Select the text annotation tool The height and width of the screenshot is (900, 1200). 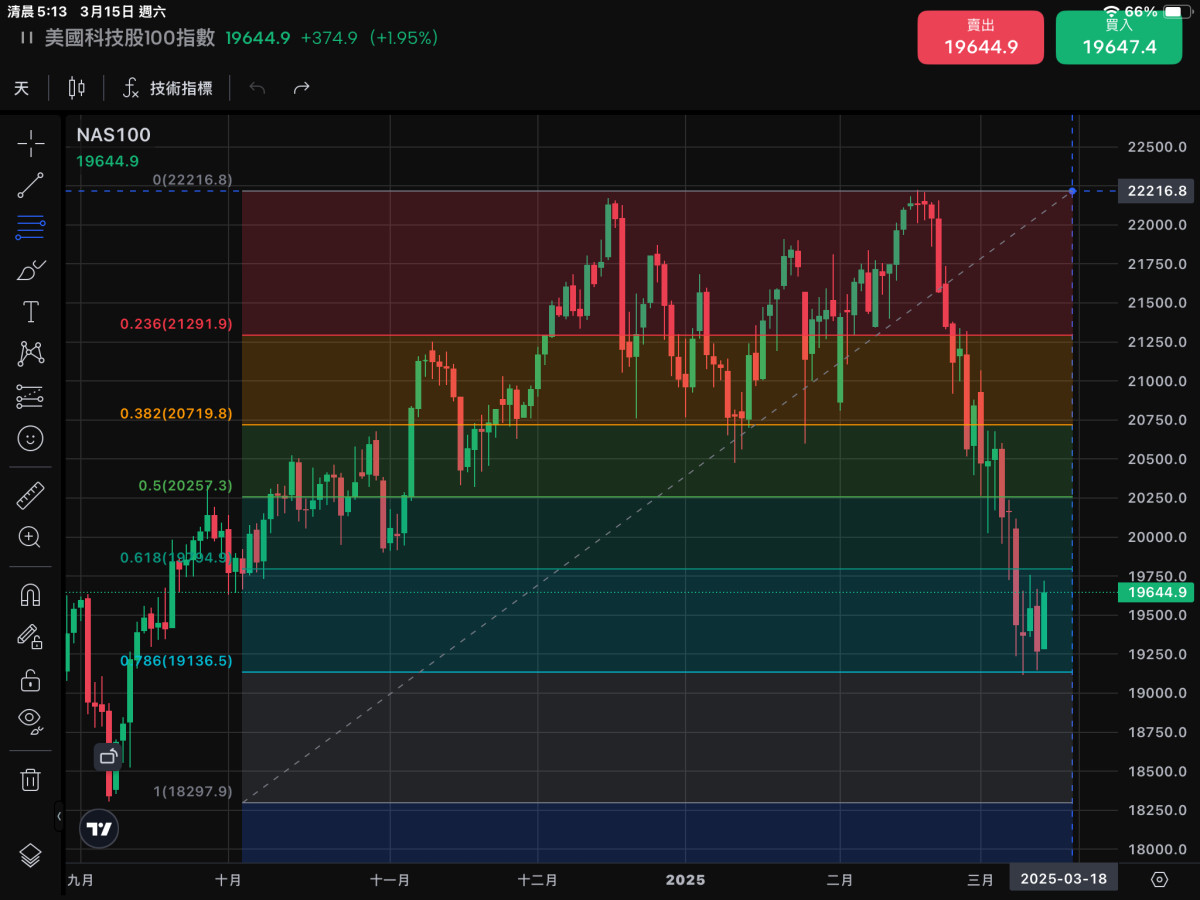click(x=30, y=311)
